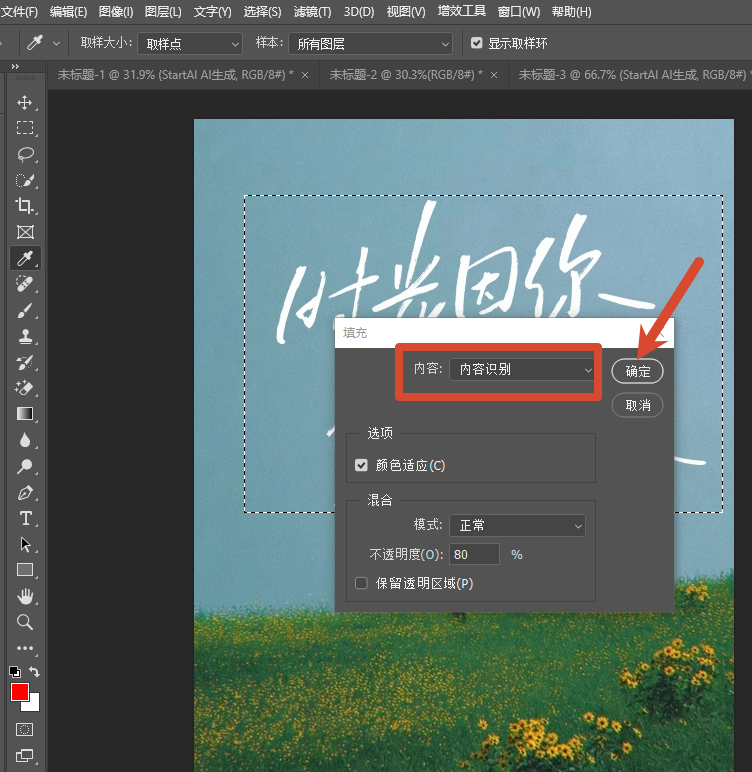Toggle the 显示取样环 checkbox

[476, 43]
